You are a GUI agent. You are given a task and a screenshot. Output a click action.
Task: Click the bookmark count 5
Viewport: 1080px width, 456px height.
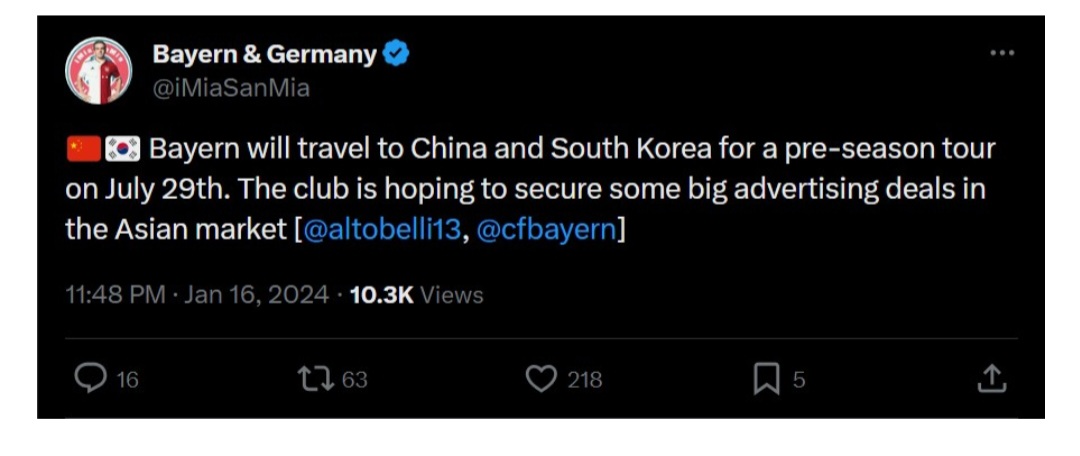799,380
